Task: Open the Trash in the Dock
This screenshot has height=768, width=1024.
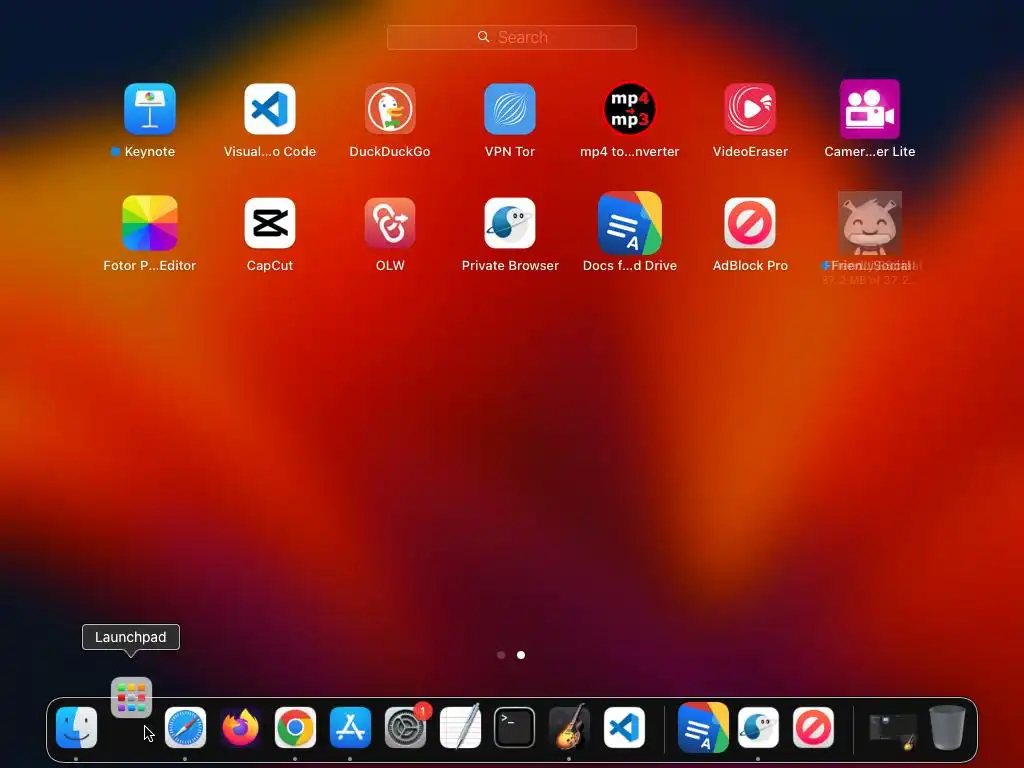Action: coord(948,728)
